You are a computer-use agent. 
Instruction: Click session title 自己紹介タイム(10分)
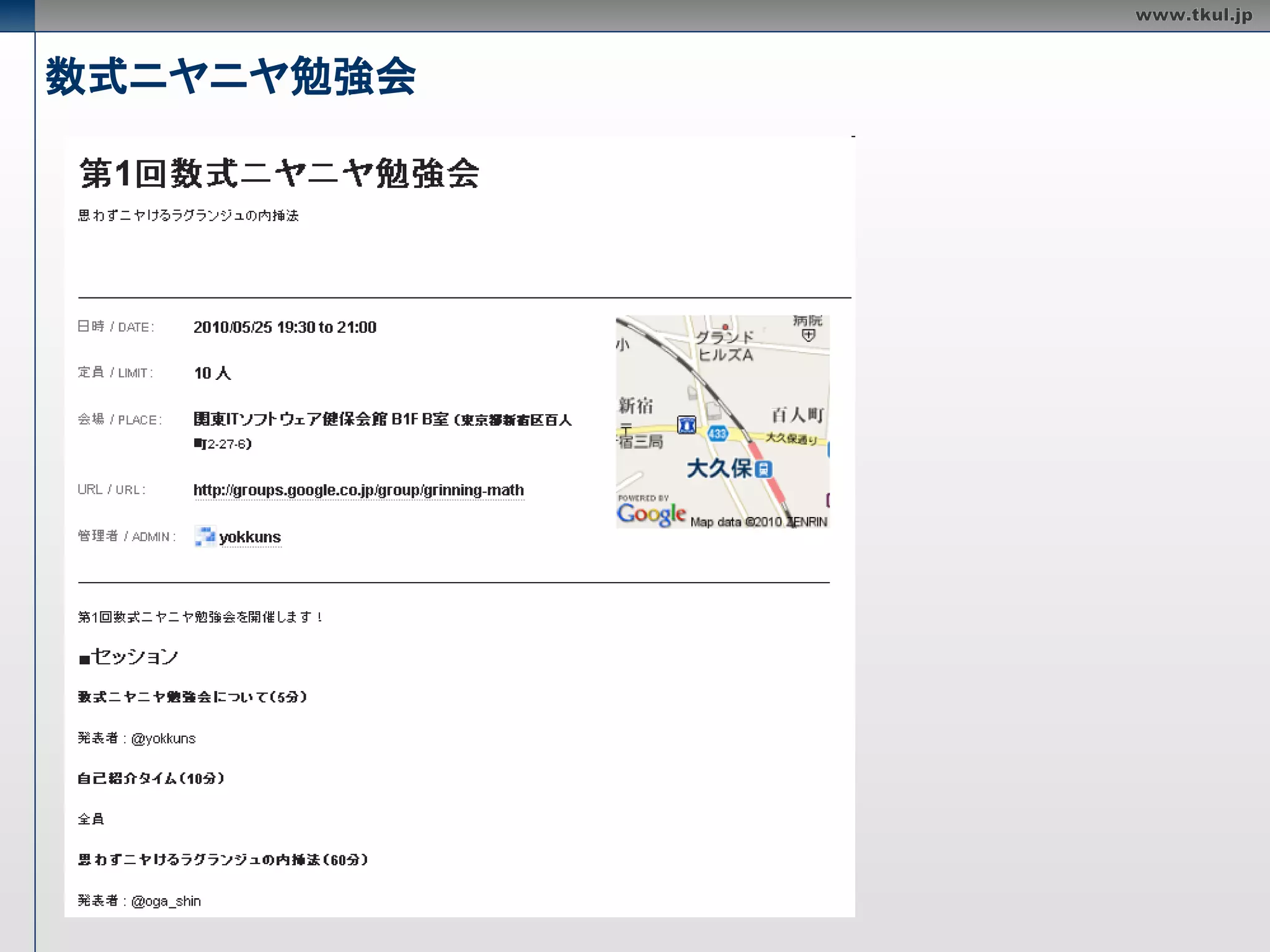click(x=151, y=778)
